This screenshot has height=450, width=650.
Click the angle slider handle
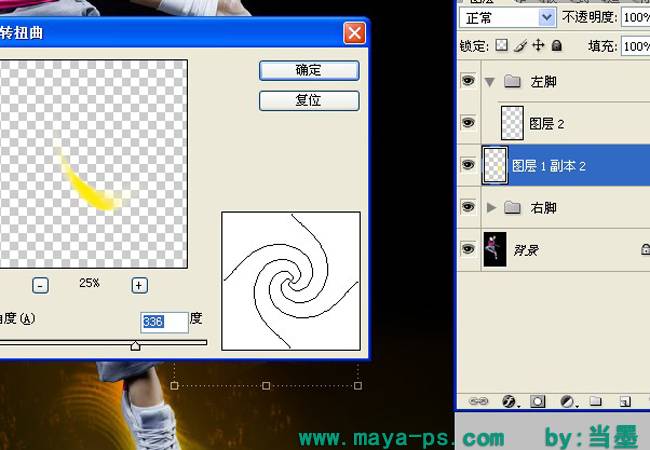click(x=135, y=345)
